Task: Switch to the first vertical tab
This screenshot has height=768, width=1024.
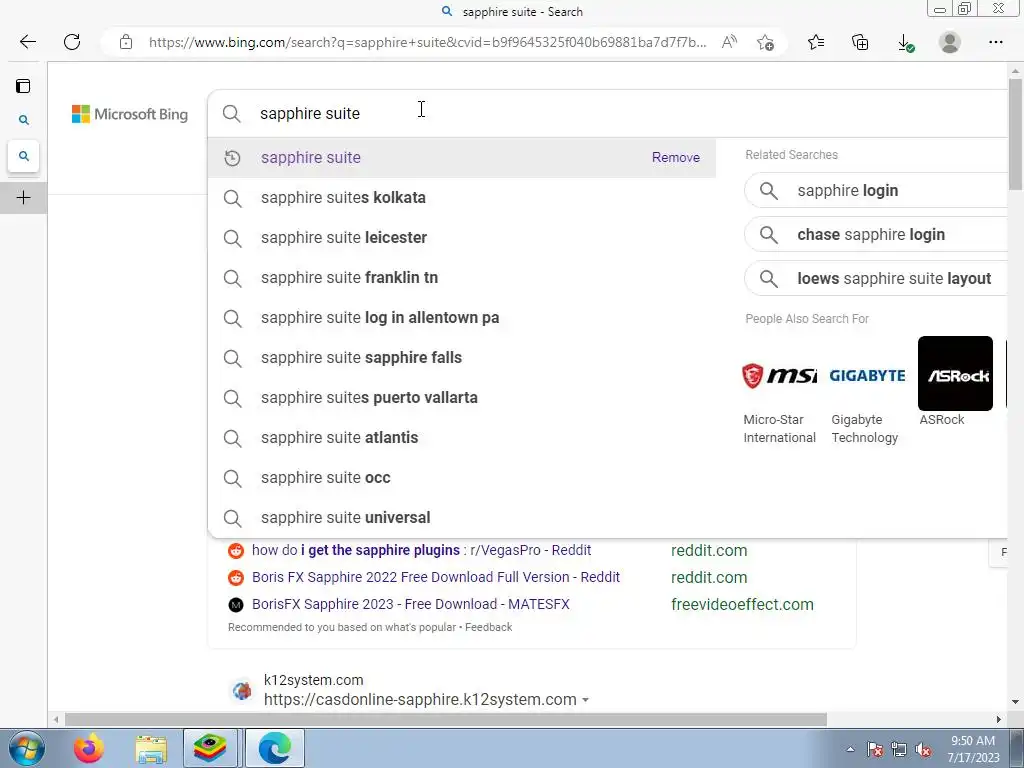Action: (x=24, y=120)
